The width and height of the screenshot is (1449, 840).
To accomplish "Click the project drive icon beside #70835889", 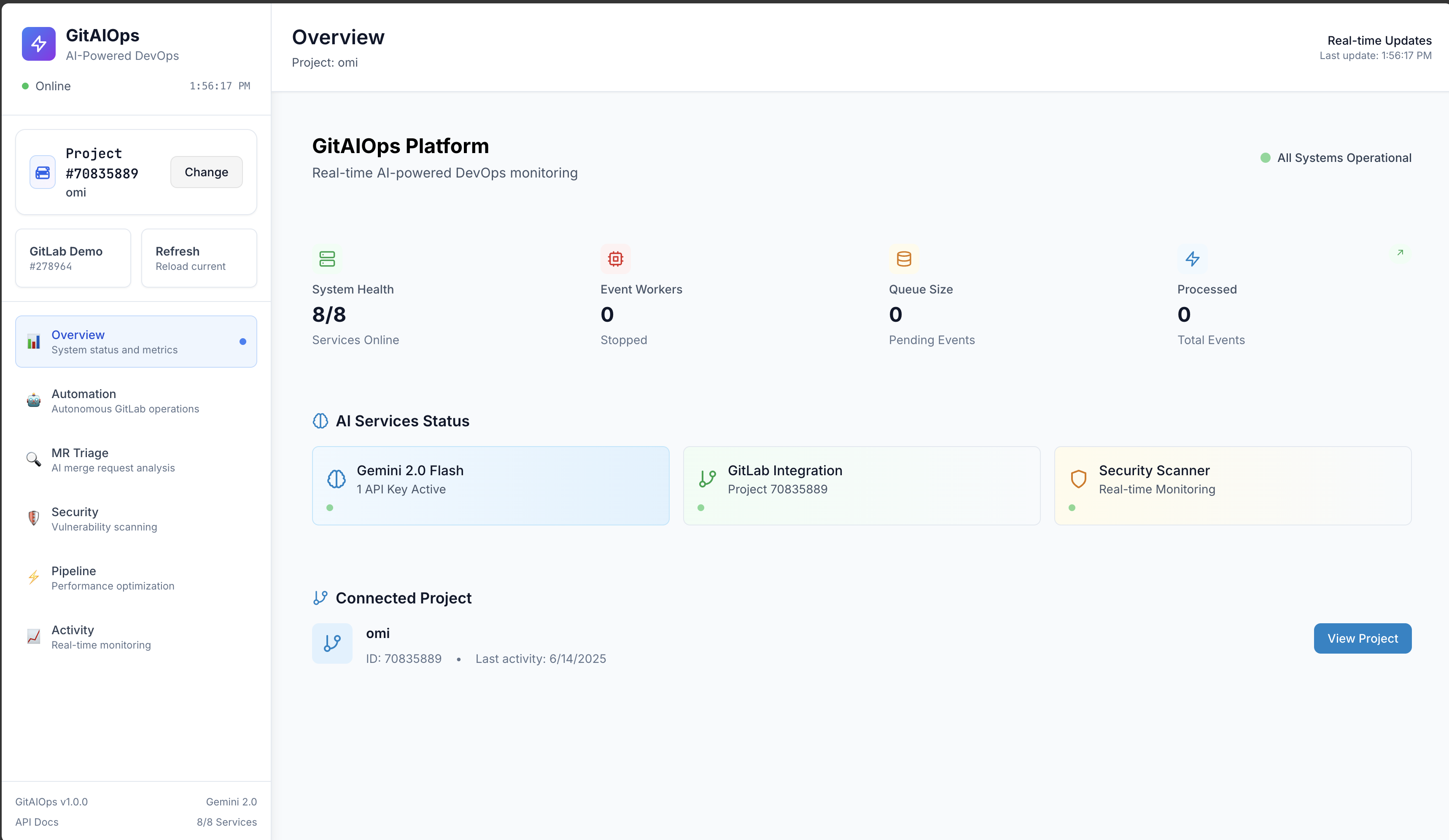I will [x=43, y=172].
